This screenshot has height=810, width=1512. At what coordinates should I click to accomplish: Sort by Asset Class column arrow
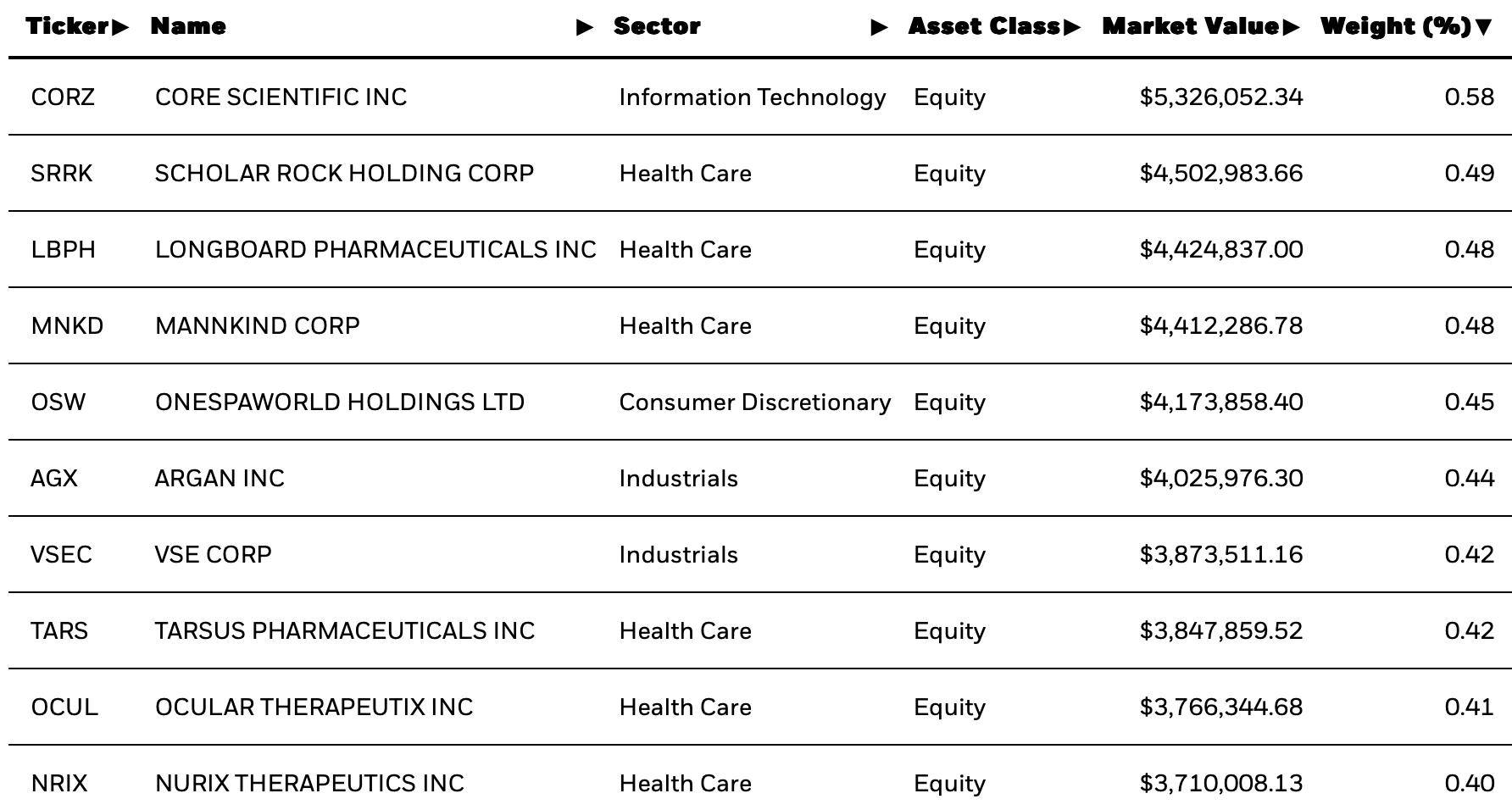pyautogui.click(x=1071, y=27)
